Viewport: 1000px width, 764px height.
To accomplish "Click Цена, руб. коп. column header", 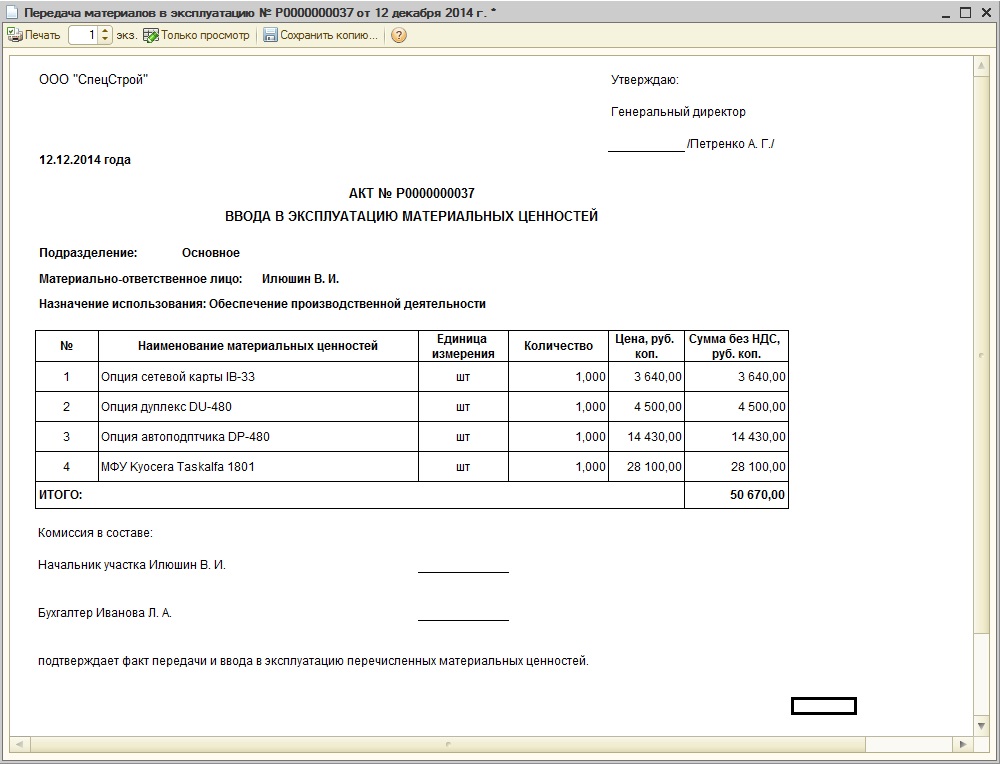I will coord(646,346).
